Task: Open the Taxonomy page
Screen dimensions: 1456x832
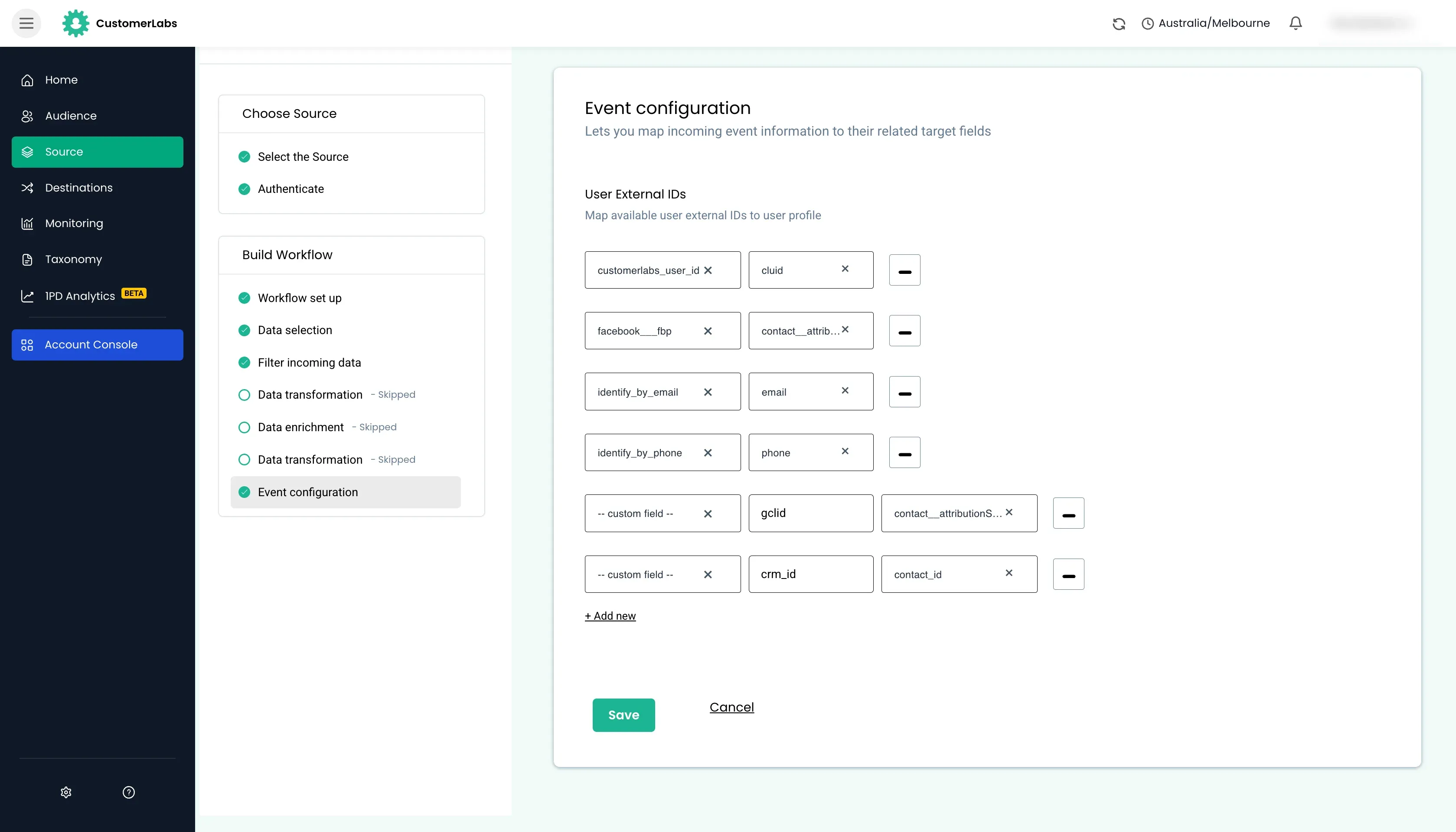Action: (x=97, y=260)
